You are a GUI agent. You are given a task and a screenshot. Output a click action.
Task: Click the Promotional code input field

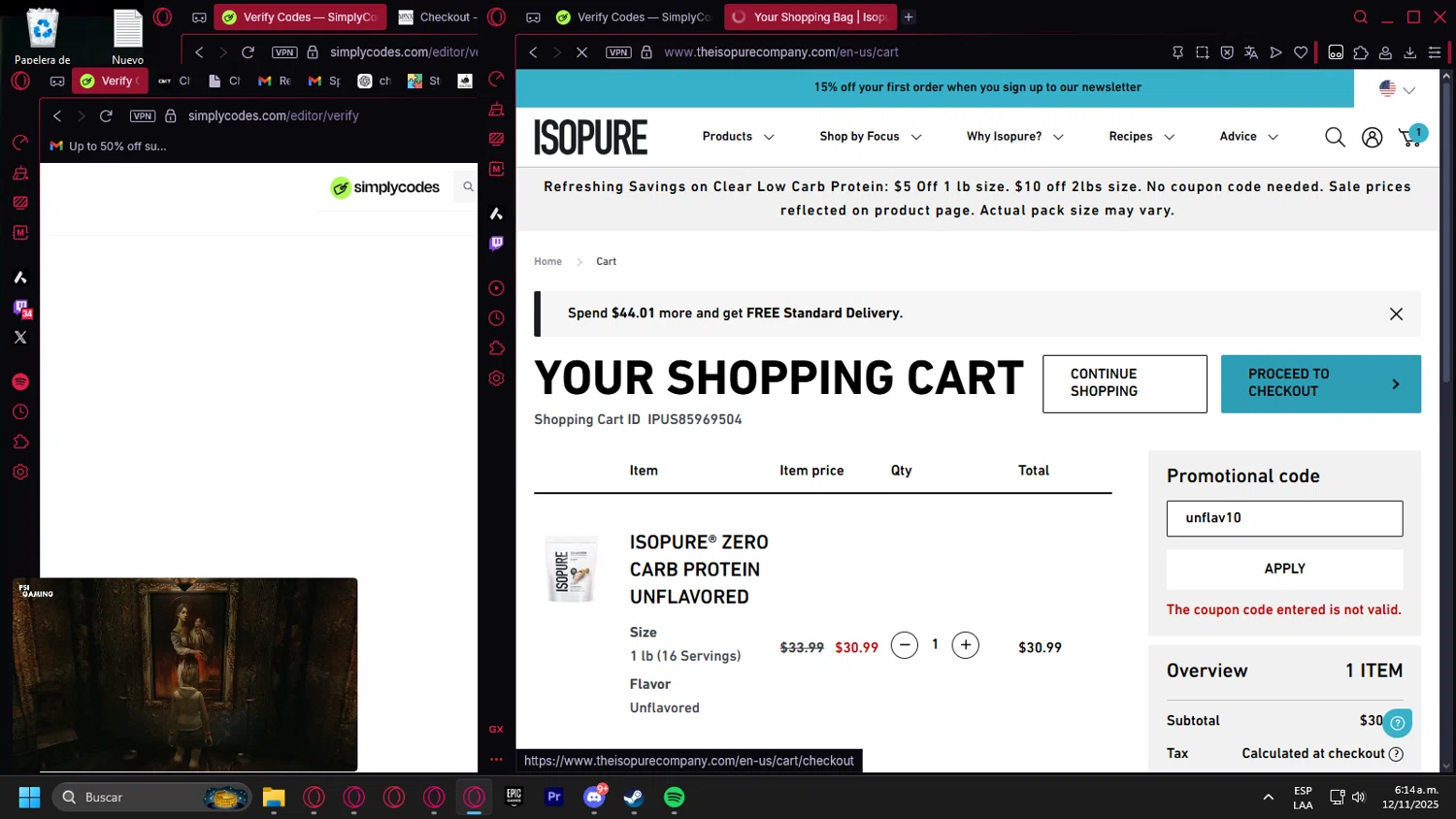click(1284, 518)
